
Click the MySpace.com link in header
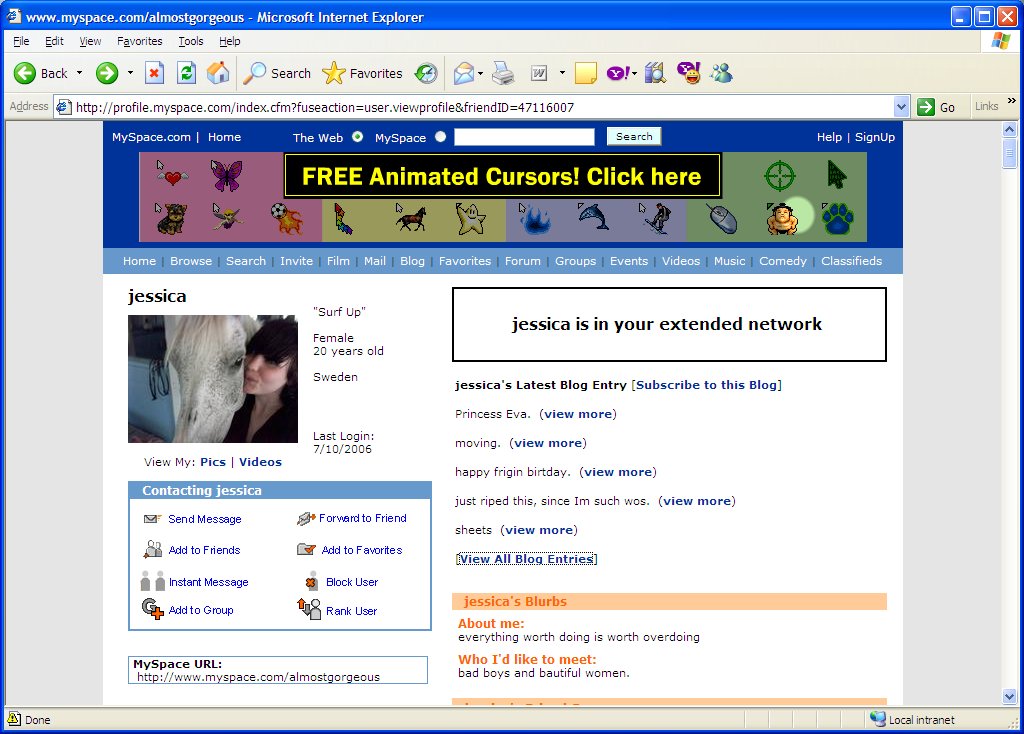(152, 137)
